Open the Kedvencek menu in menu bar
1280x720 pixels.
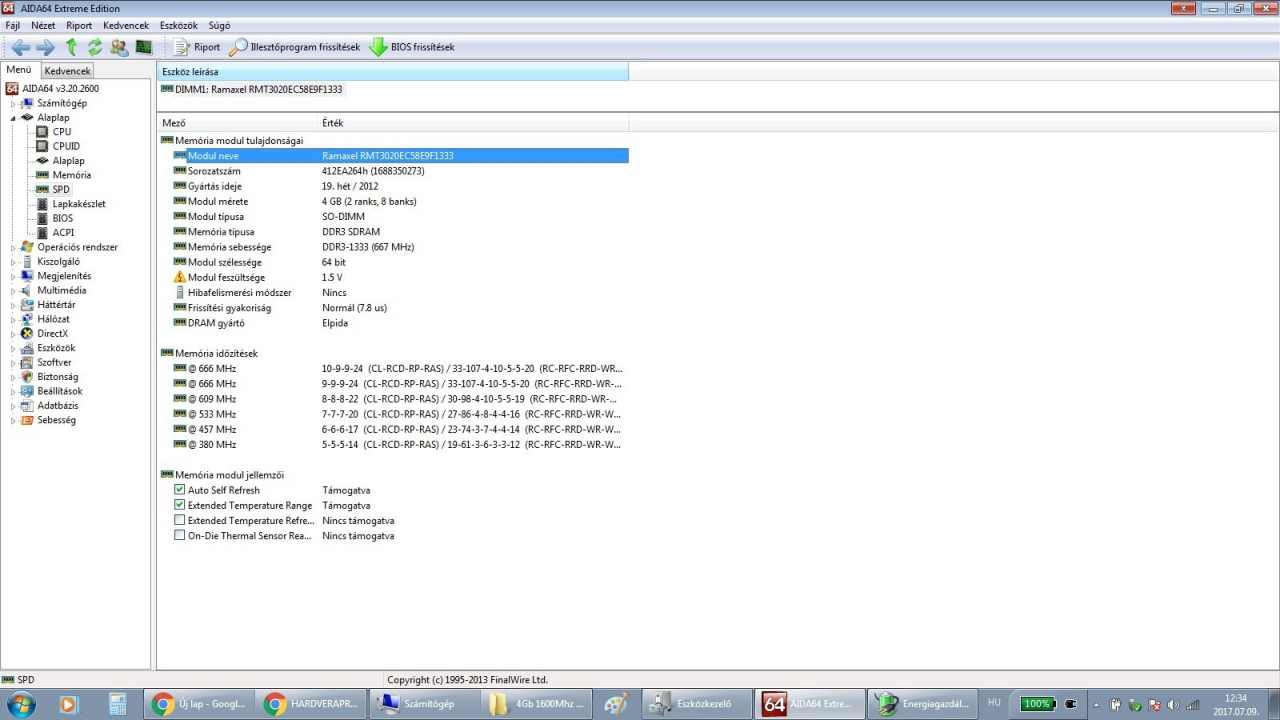(x=126, y=25)
